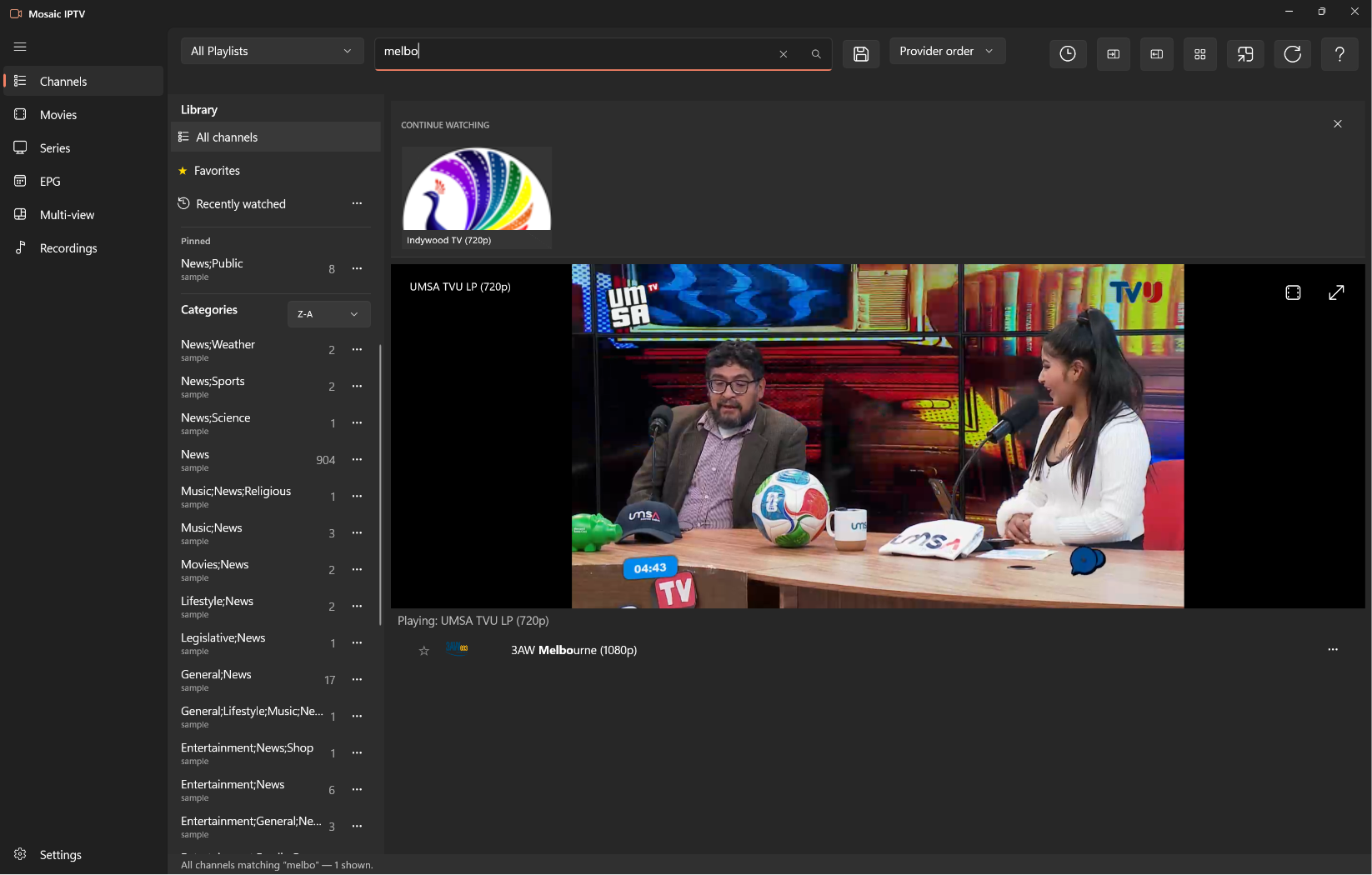
Task: Open Recordings in the sidebar
Action: [83, 247]
